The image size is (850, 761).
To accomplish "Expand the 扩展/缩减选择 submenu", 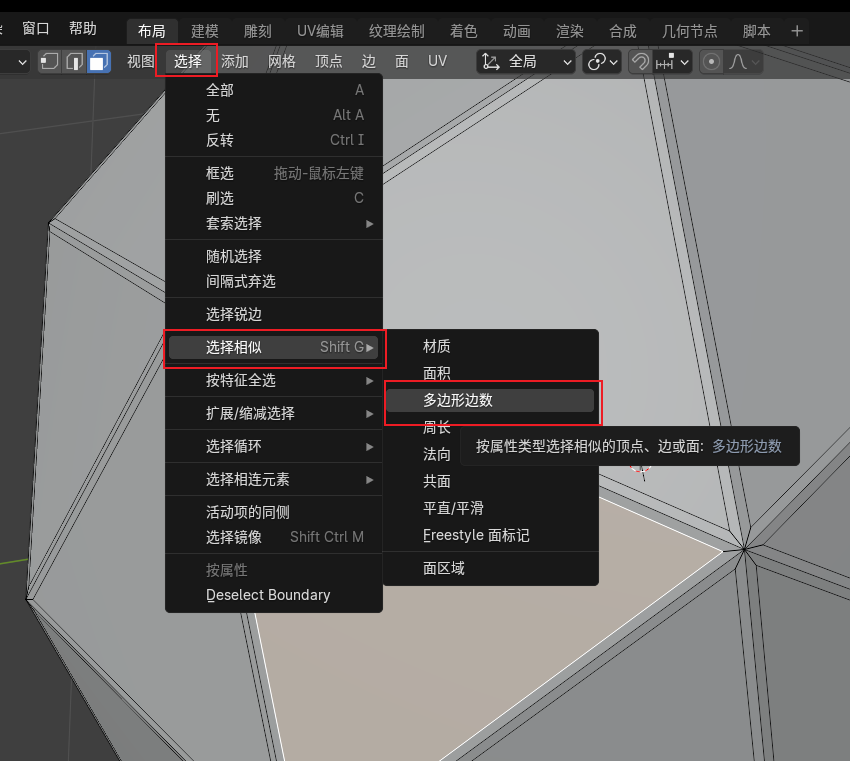I will coord(274,413).
